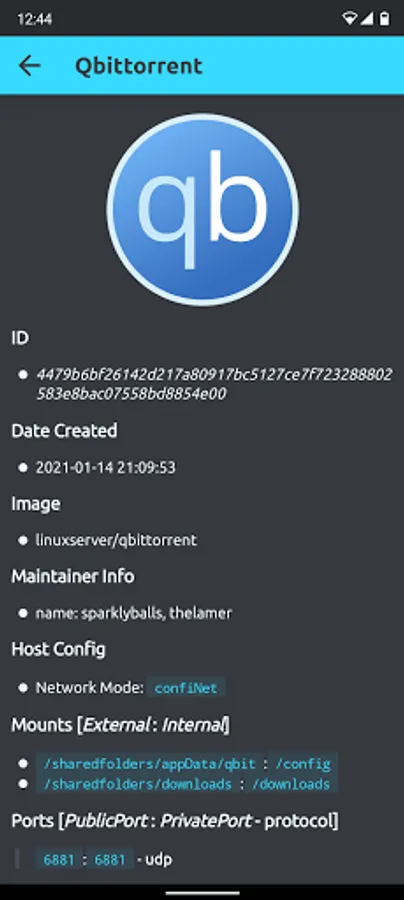
Task: Tap the qBittorrent logo image
Action: (203, 210)
